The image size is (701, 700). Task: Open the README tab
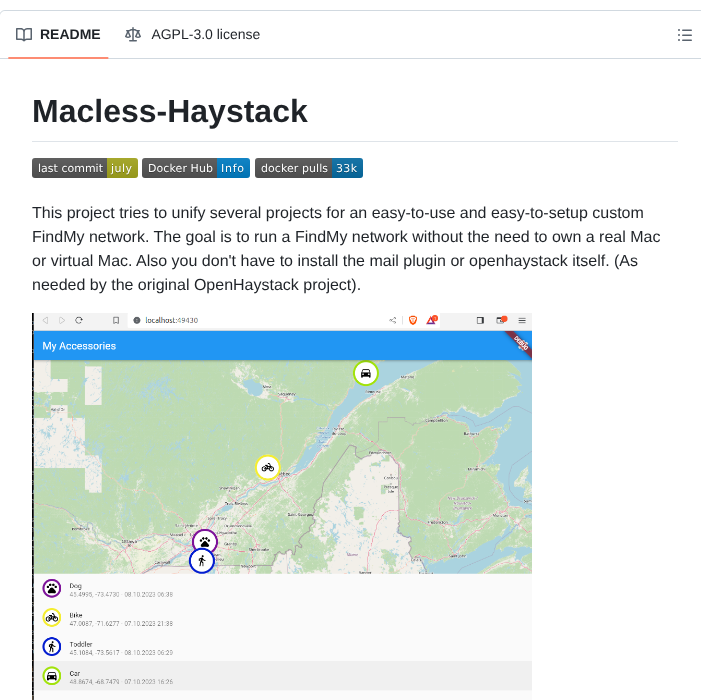click(x=58, y=34)
